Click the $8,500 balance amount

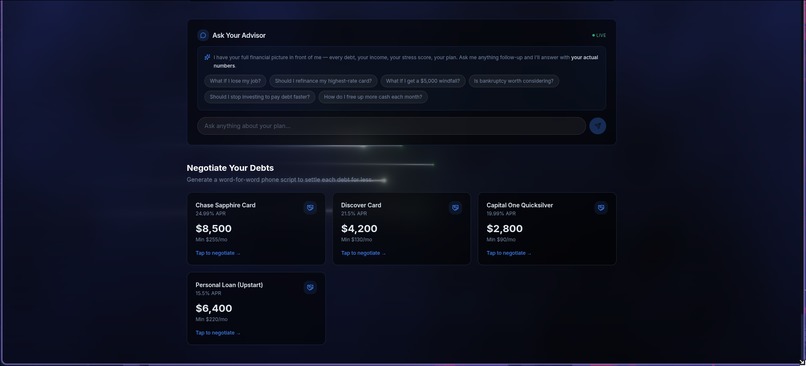(213, 229)
